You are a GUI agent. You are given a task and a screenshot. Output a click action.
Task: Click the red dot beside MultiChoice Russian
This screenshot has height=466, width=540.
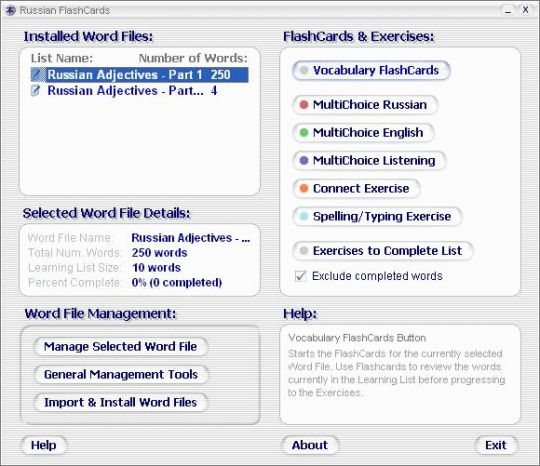pos(304,105)
